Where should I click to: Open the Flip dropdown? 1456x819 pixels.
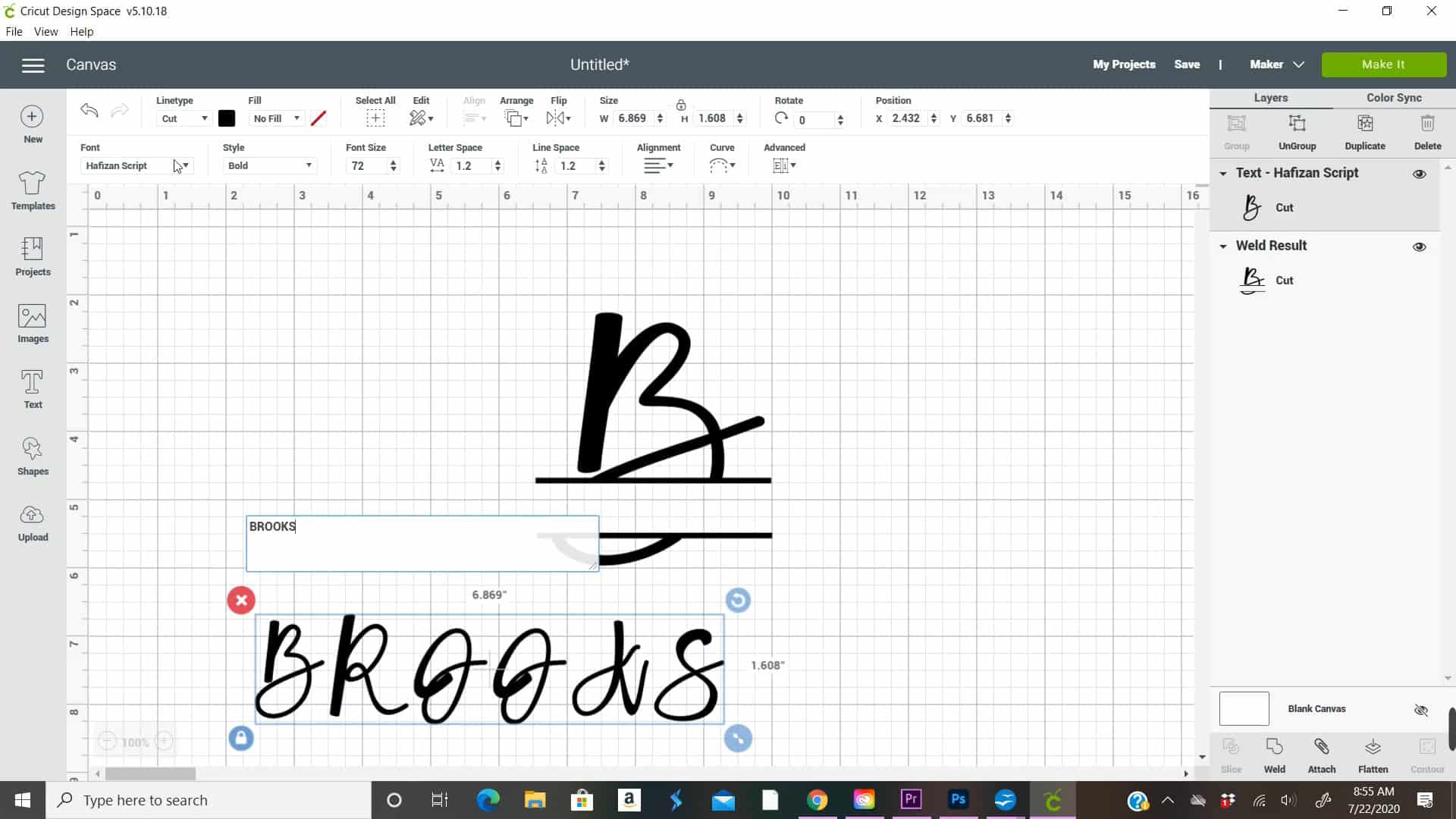(x=559, y=118)
